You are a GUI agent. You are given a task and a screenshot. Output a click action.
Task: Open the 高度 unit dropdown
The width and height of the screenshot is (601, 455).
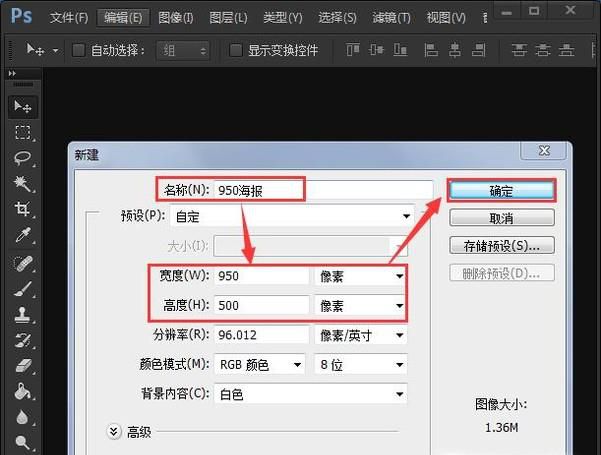pyautogui.click(x=360, y=306)
